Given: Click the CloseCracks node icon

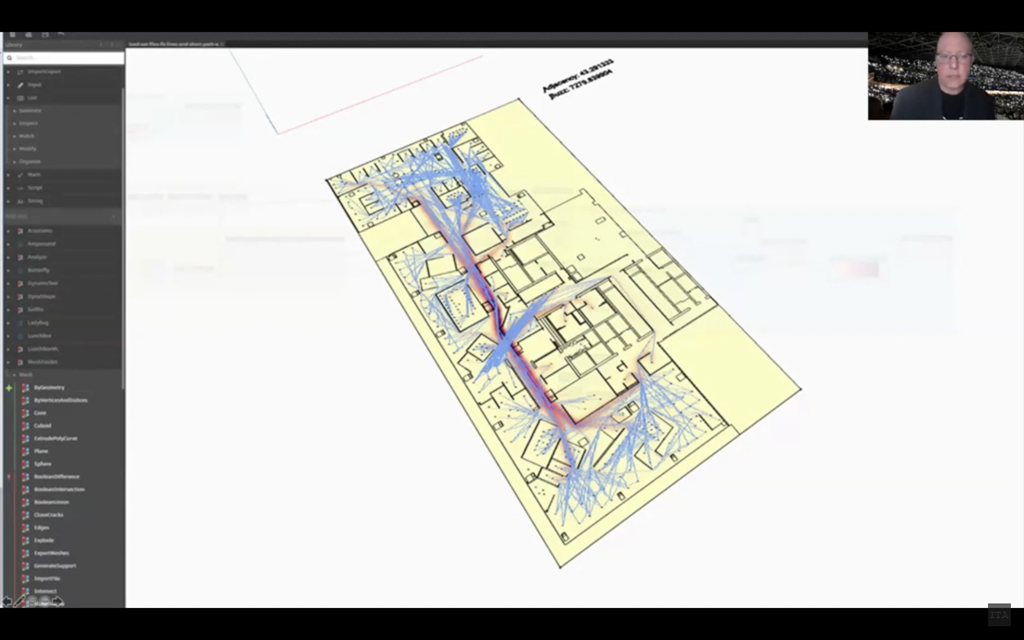Looking at the screenshot, I should (25, 515).
